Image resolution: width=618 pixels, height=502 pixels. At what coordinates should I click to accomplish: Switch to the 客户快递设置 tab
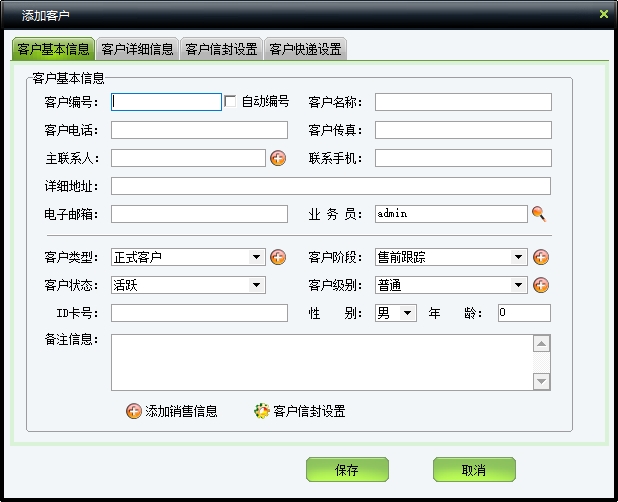coord(305,49)
